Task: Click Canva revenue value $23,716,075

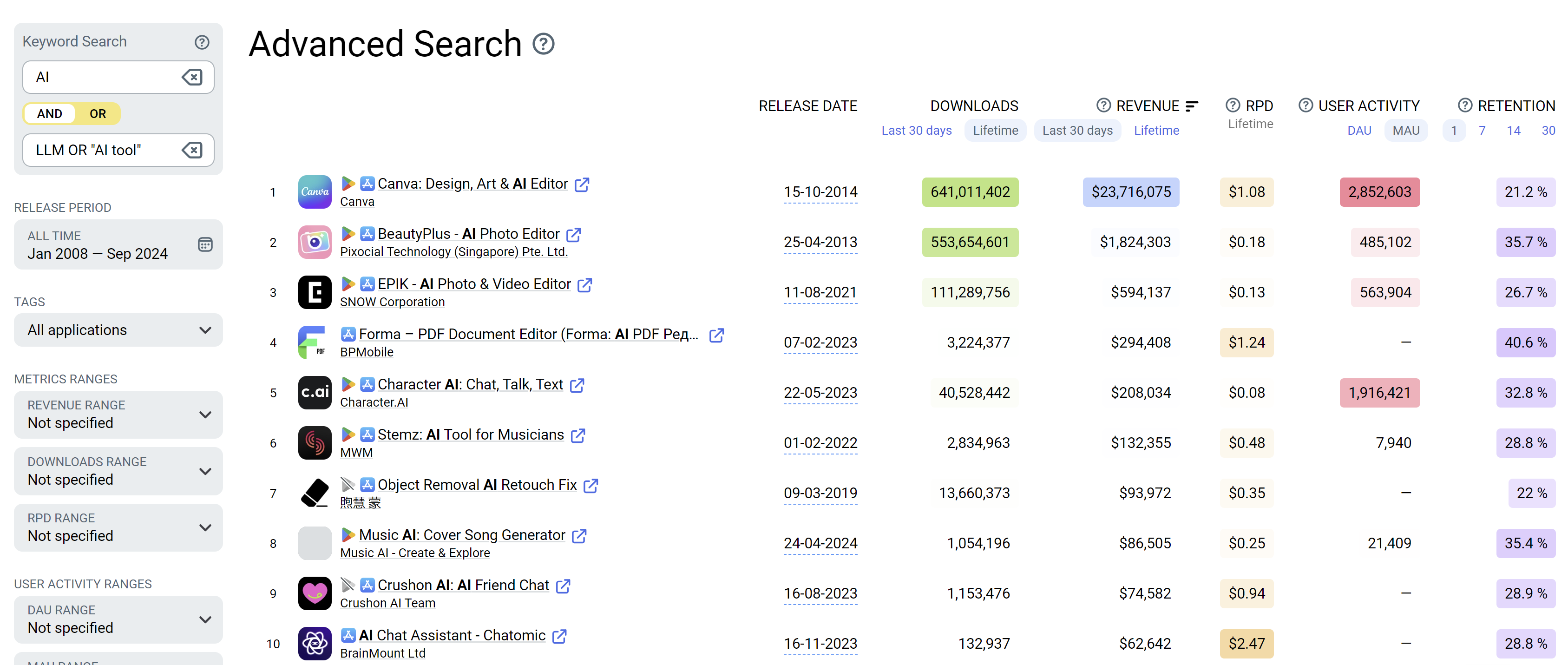Action: coord(1131,192)
